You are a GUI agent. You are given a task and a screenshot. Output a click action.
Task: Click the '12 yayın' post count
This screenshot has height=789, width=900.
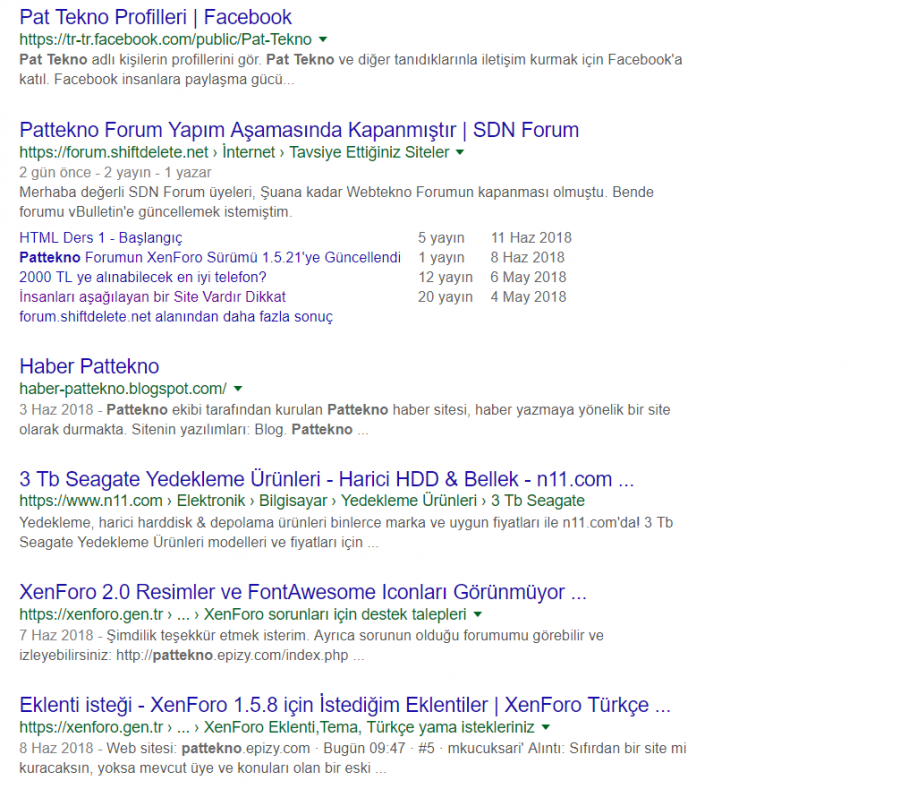point(445,277)
